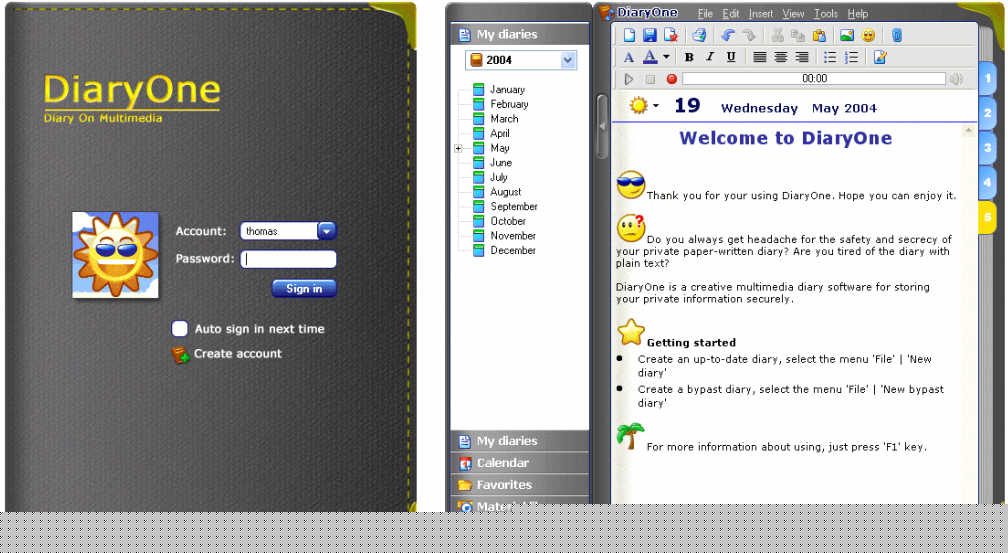Paste from the clipboard icon
Screen dimensions: 1008x553
pos(819,35)
